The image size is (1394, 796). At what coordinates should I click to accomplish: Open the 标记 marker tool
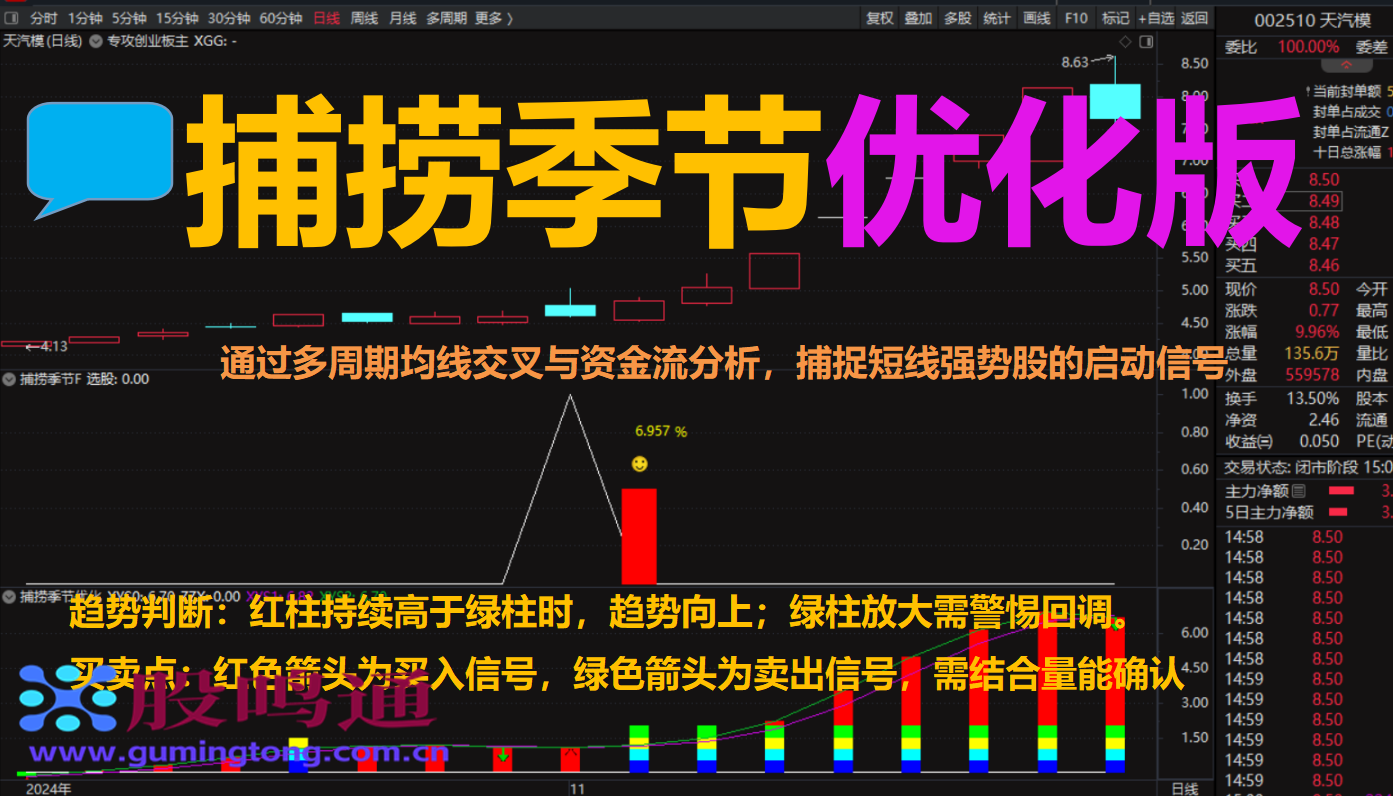[1116, 18]
